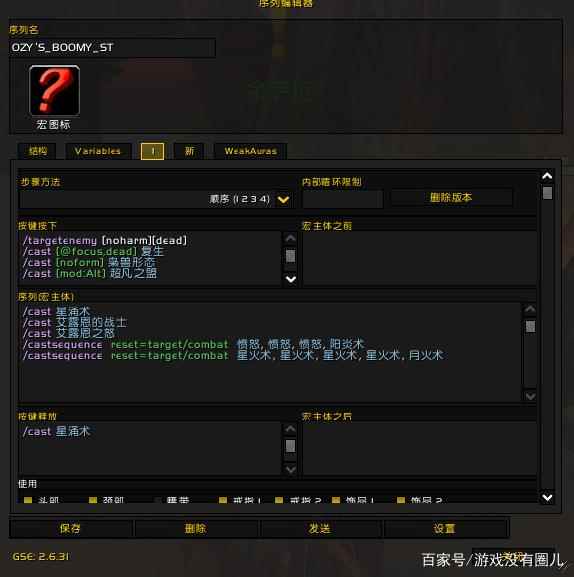Click the main panel scroll-up arrow

tap(547, 176)
